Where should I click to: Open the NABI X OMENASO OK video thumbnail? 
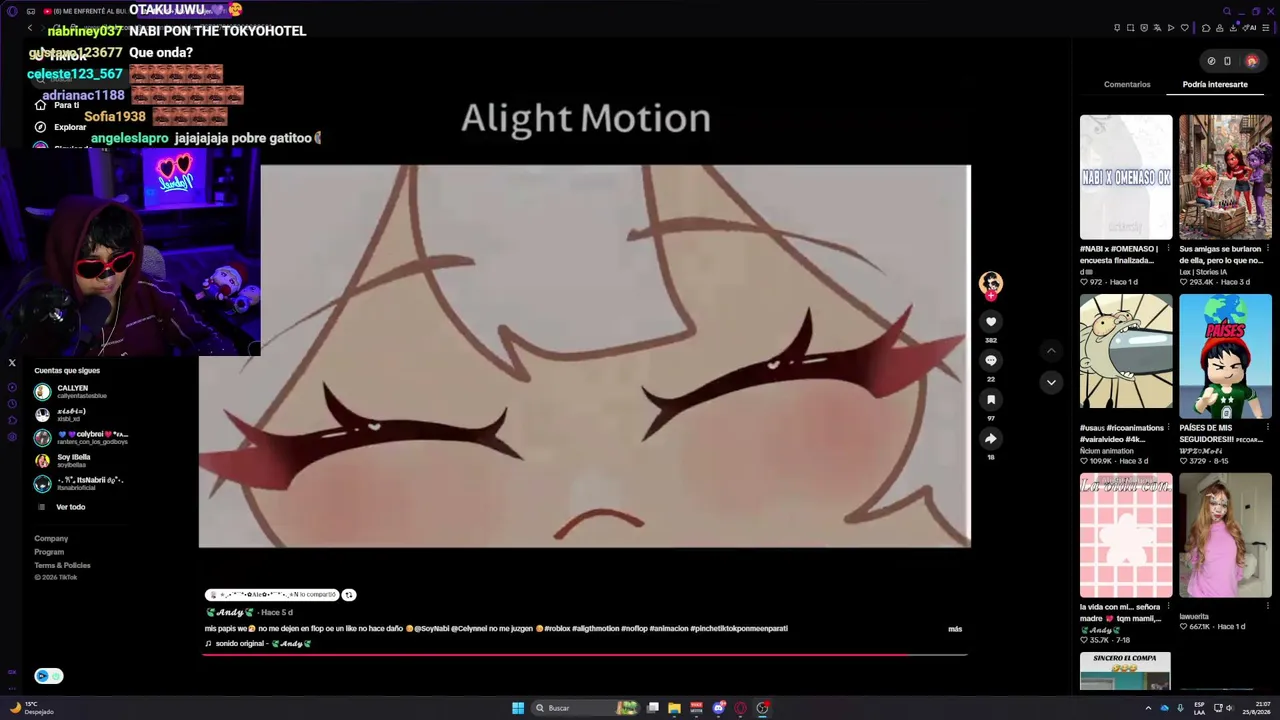click(x=1126, y=177)
